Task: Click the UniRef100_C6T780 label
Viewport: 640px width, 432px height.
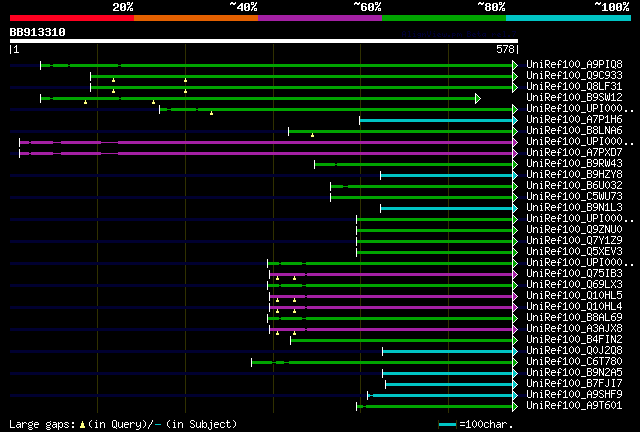Action: click(x=574, y=362)
